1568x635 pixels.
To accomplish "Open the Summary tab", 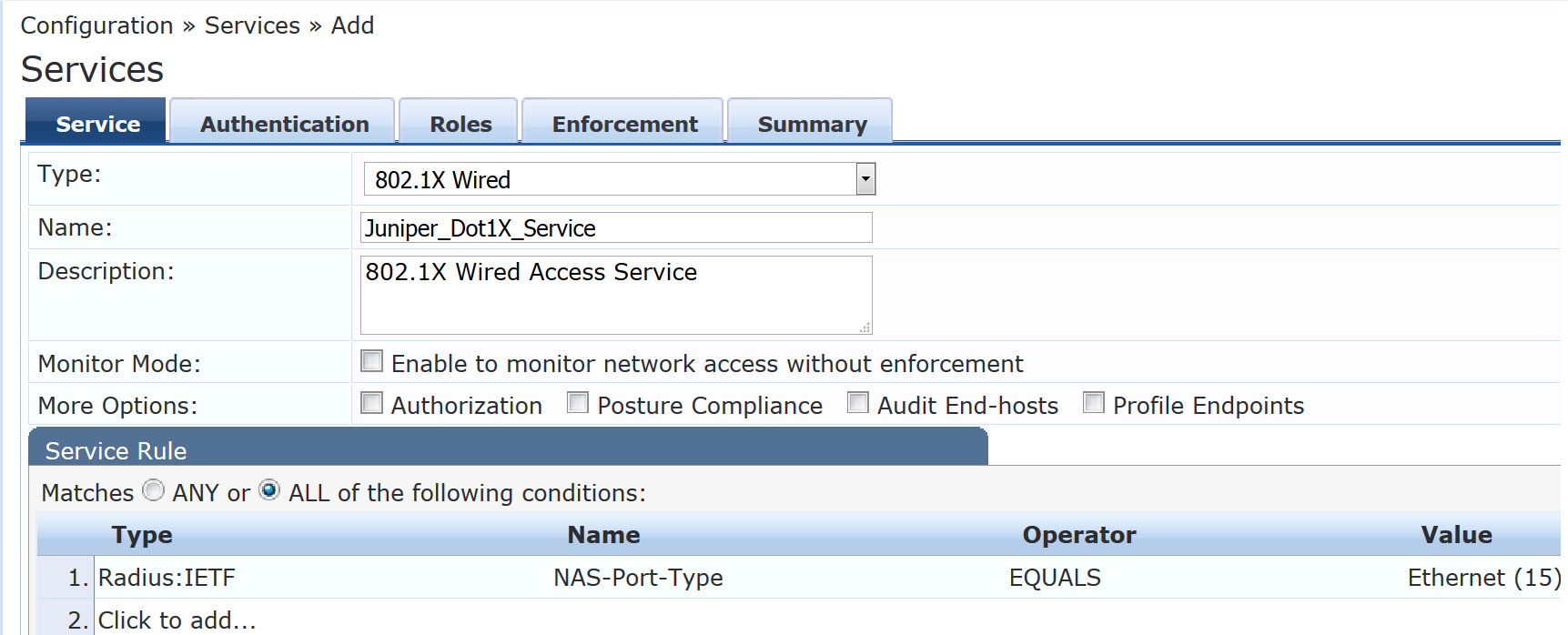I will point(812,124).
